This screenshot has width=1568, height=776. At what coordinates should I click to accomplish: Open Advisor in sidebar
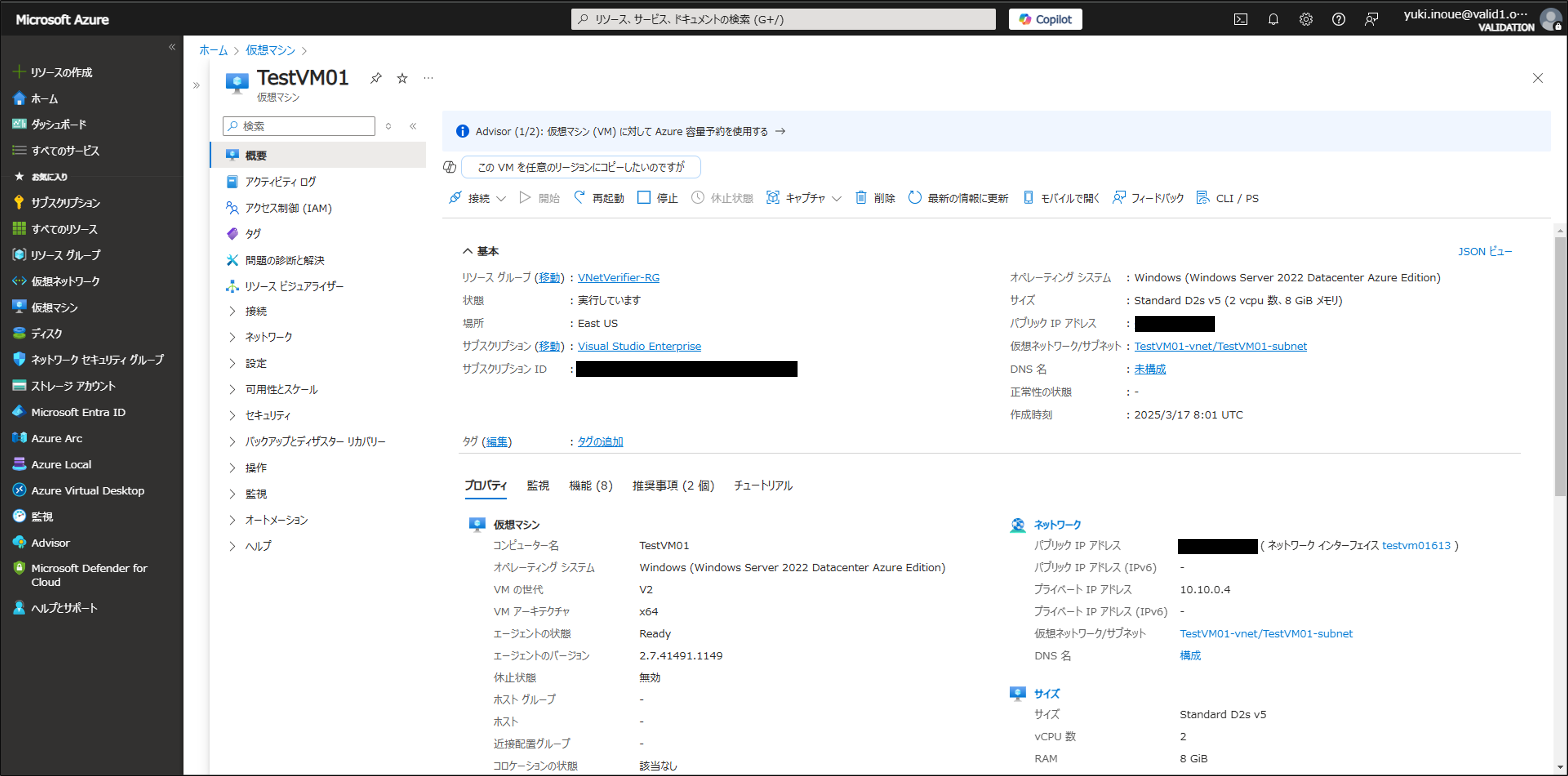click(41, 543)
